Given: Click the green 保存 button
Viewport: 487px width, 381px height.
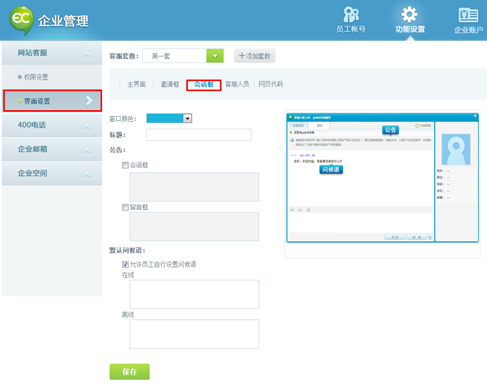Looking at the screenshot, I should coord(130,372).
